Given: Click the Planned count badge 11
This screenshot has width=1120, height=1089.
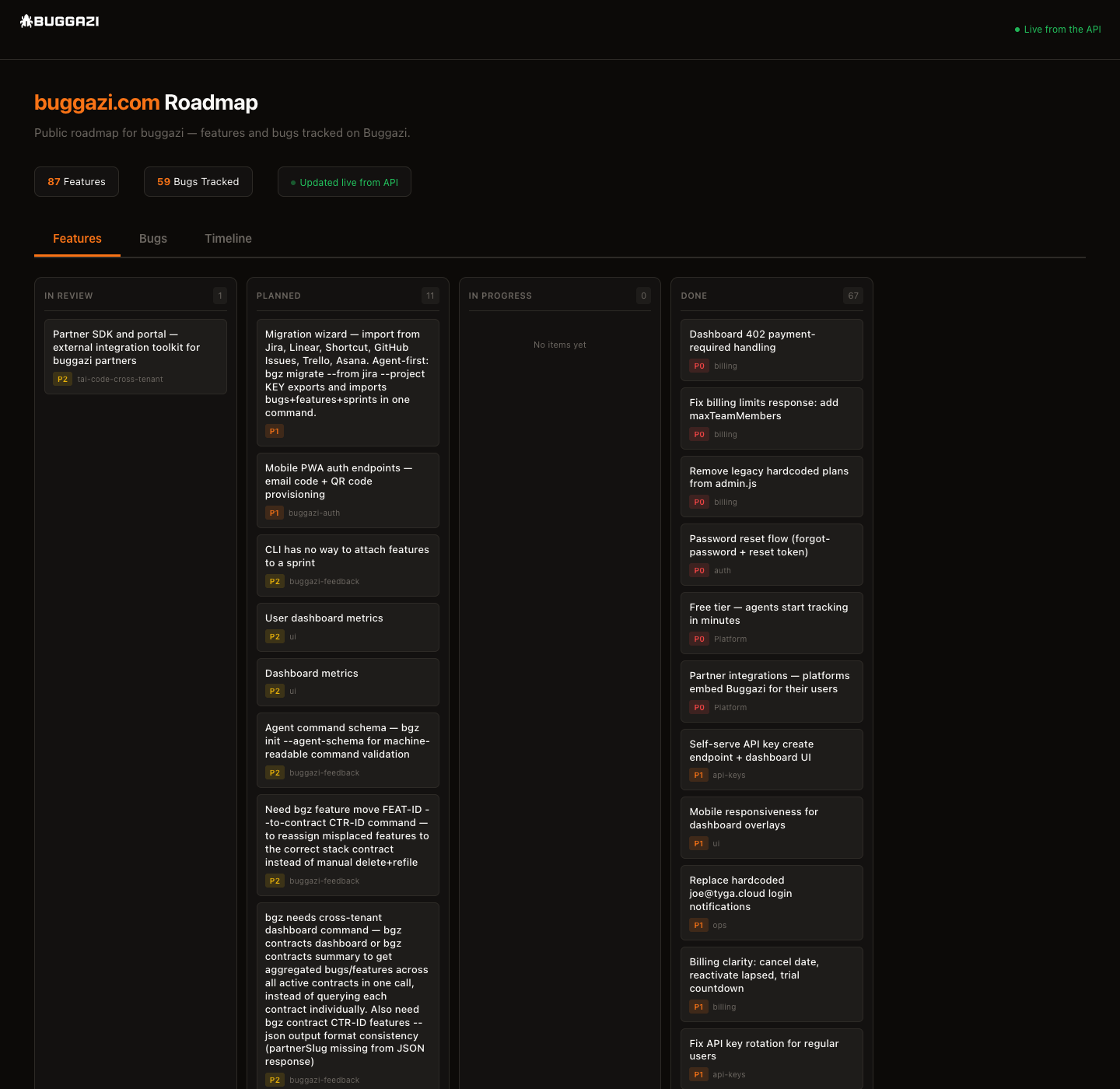Looking at the screenshot, I should pos(430,296).
